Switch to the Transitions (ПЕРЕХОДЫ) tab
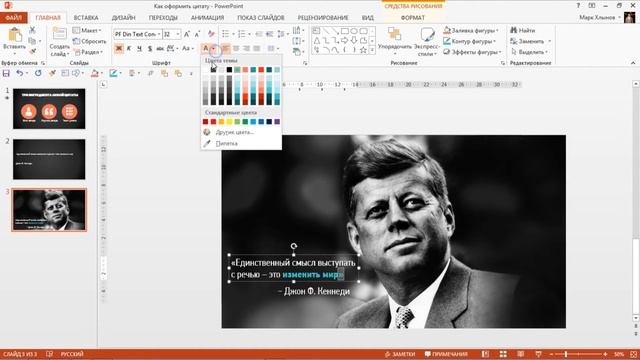The width and height of the screenshot is (640, 360). 163,18
